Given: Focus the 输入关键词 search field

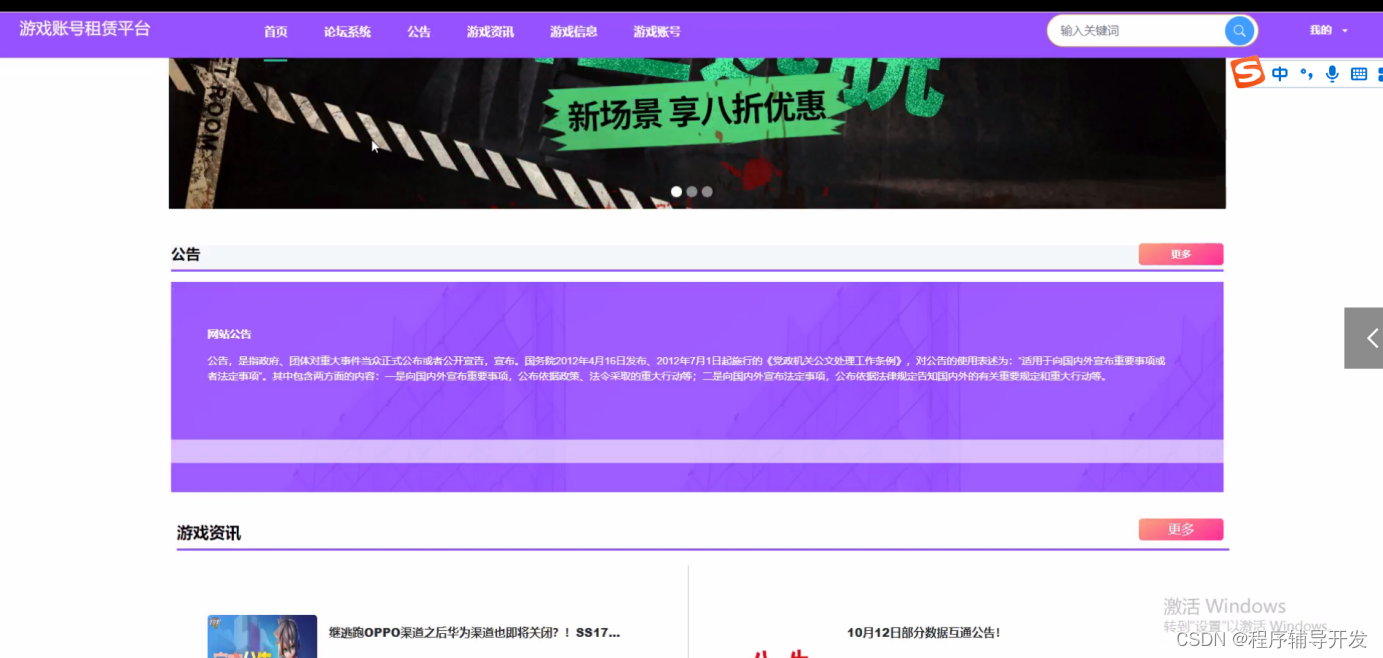Looking at the screenshot, I should 1138,31.
